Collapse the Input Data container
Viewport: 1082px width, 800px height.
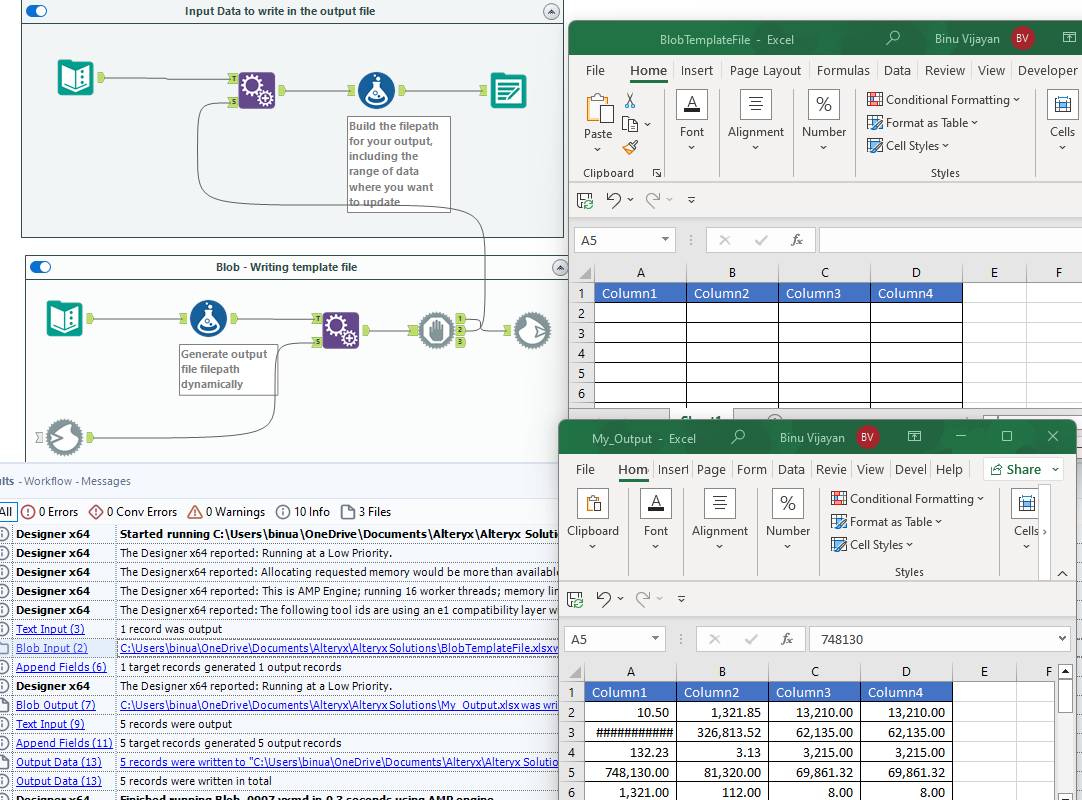[x=551, y=11]
